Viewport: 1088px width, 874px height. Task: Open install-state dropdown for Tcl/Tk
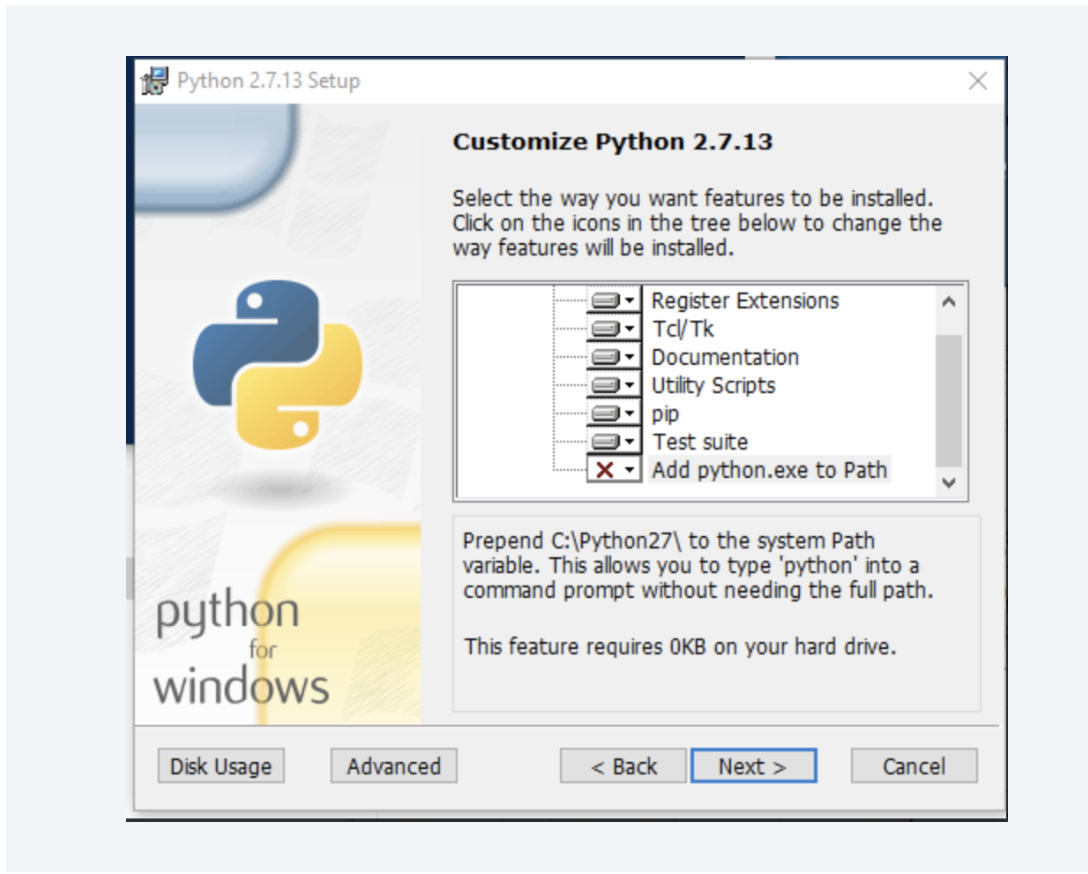pyautogui.click(x=613, y=328)
